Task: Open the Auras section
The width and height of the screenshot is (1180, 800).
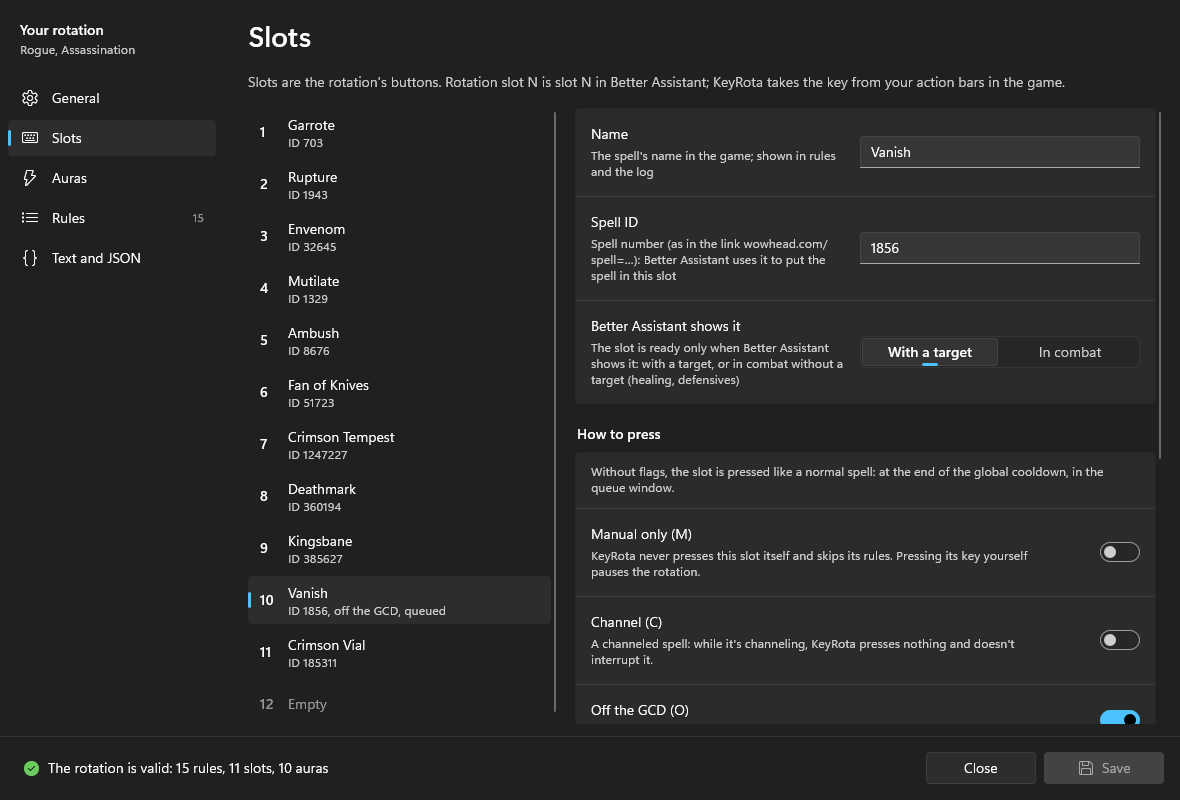Action: click(111, 178)
